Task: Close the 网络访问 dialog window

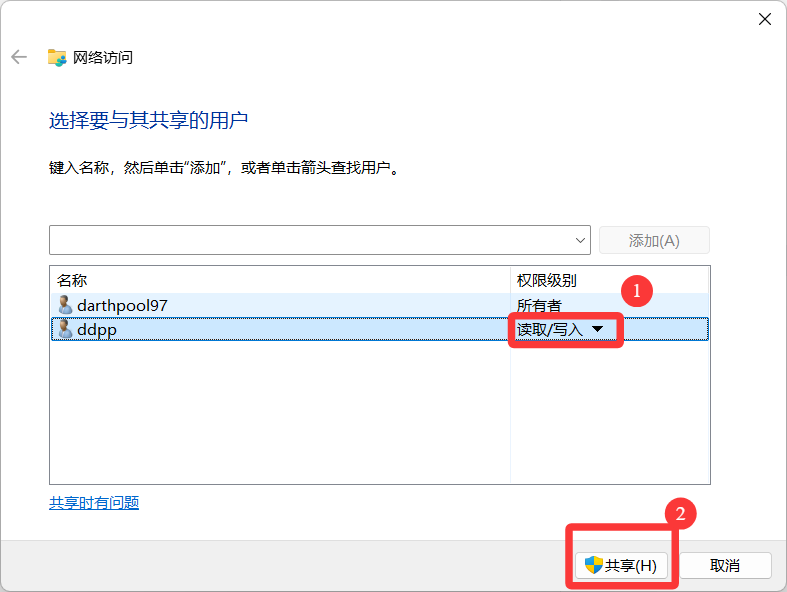Action: pos(764,19)
